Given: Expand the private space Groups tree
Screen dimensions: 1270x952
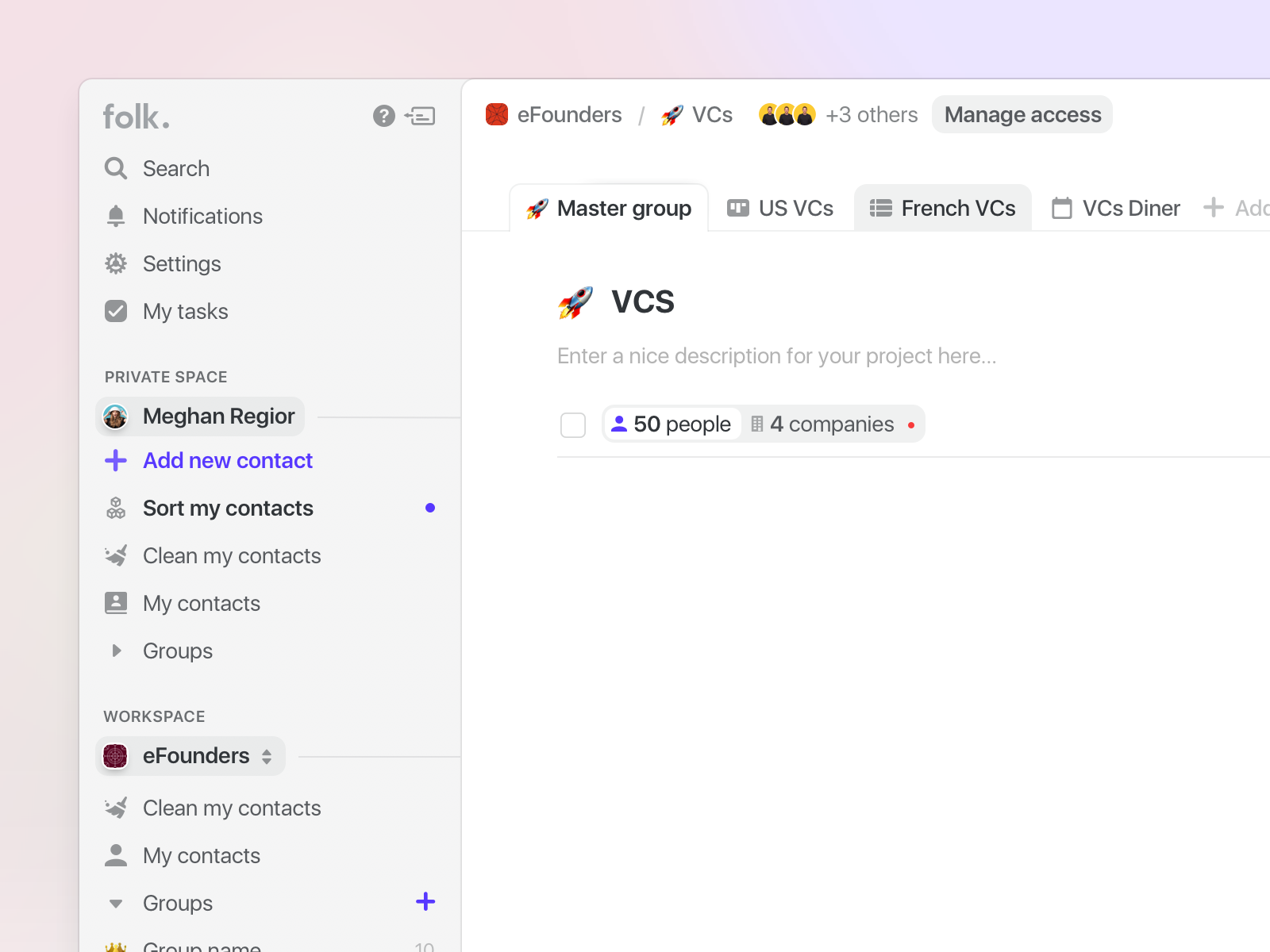Looking at the screenshot, I should coord(117,651).
